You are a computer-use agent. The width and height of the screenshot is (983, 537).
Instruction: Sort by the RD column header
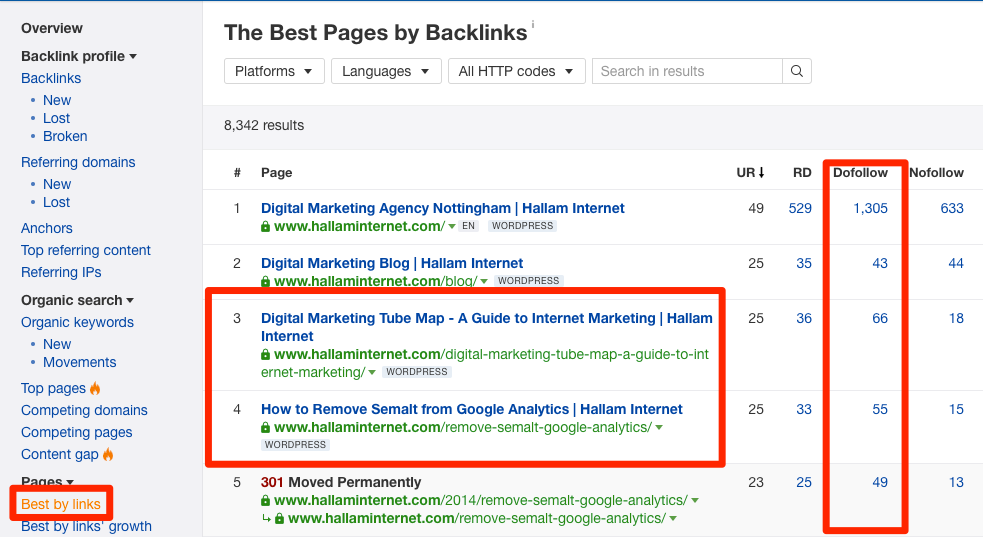802,172
